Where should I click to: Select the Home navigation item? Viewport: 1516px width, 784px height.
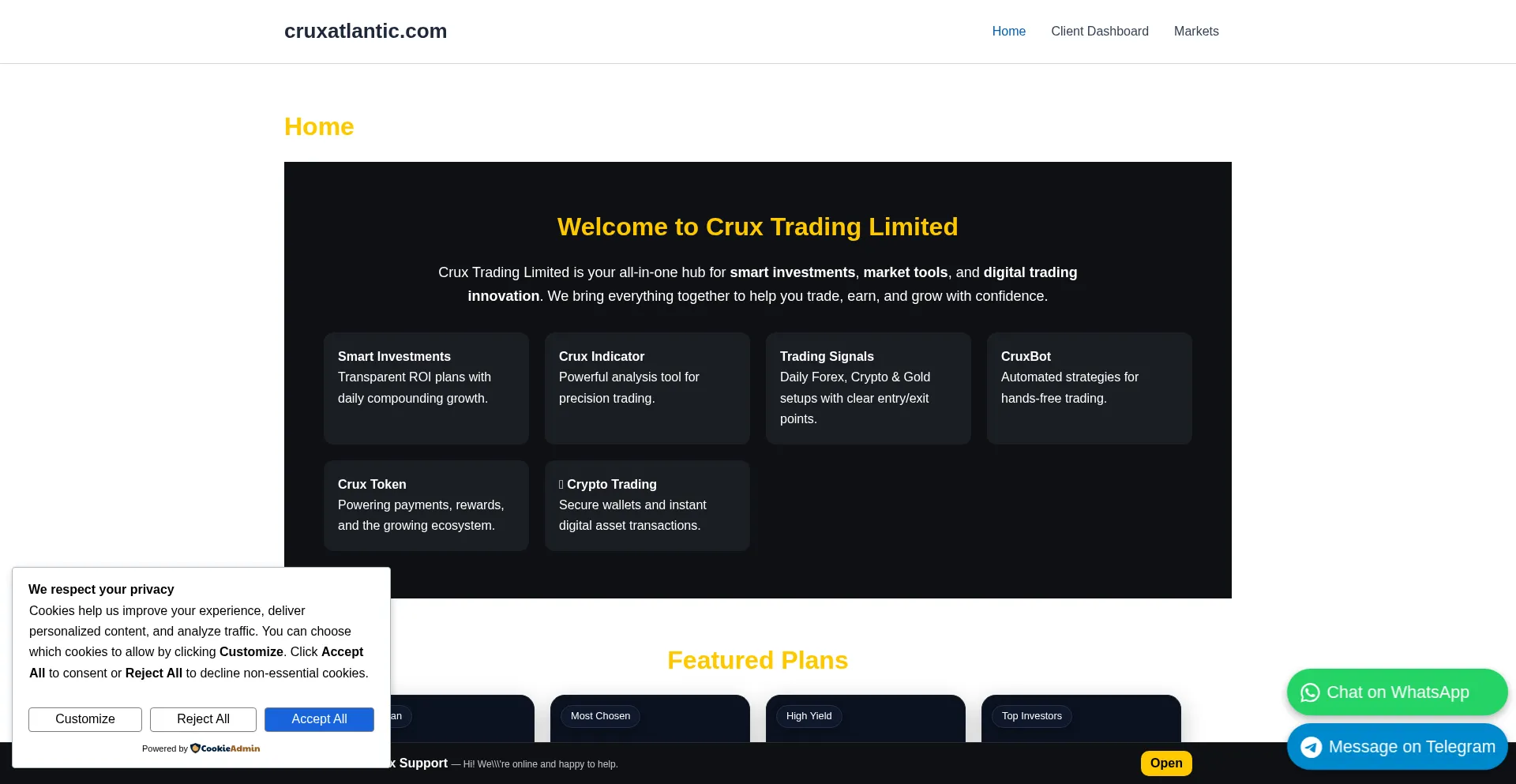point(1008,31)
